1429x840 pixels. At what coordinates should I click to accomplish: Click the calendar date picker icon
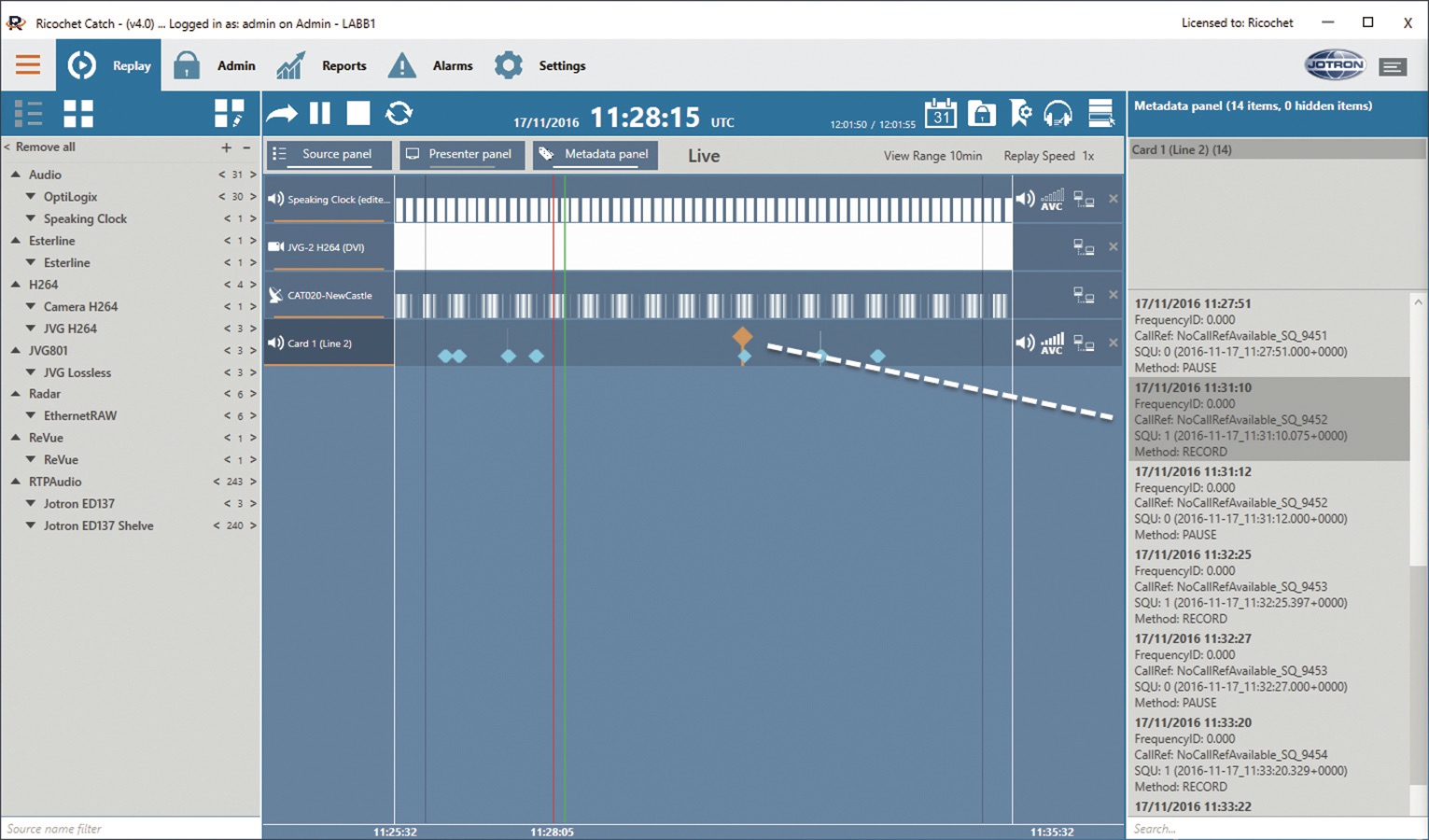(940, 114)
